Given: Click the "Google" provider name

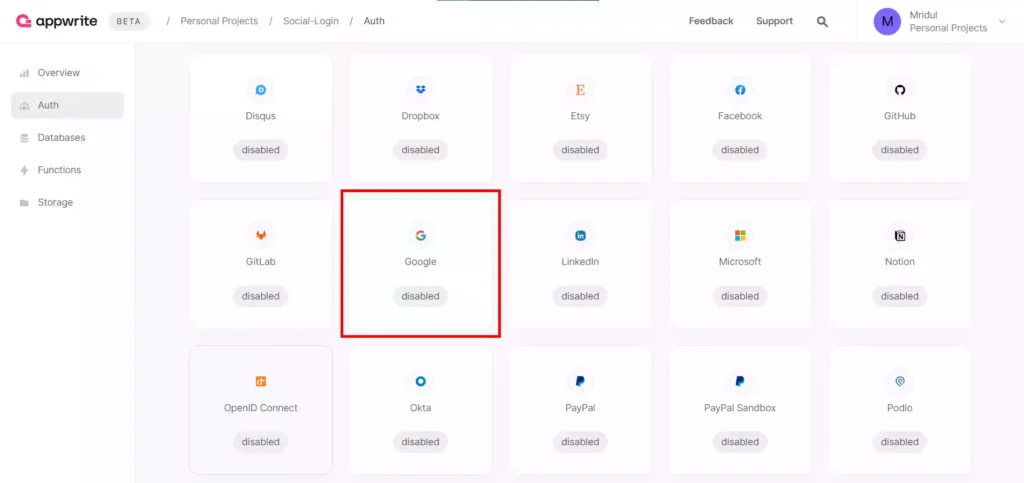Looking at the screenshot, I should pyautogui.click(x=421, y=262).
